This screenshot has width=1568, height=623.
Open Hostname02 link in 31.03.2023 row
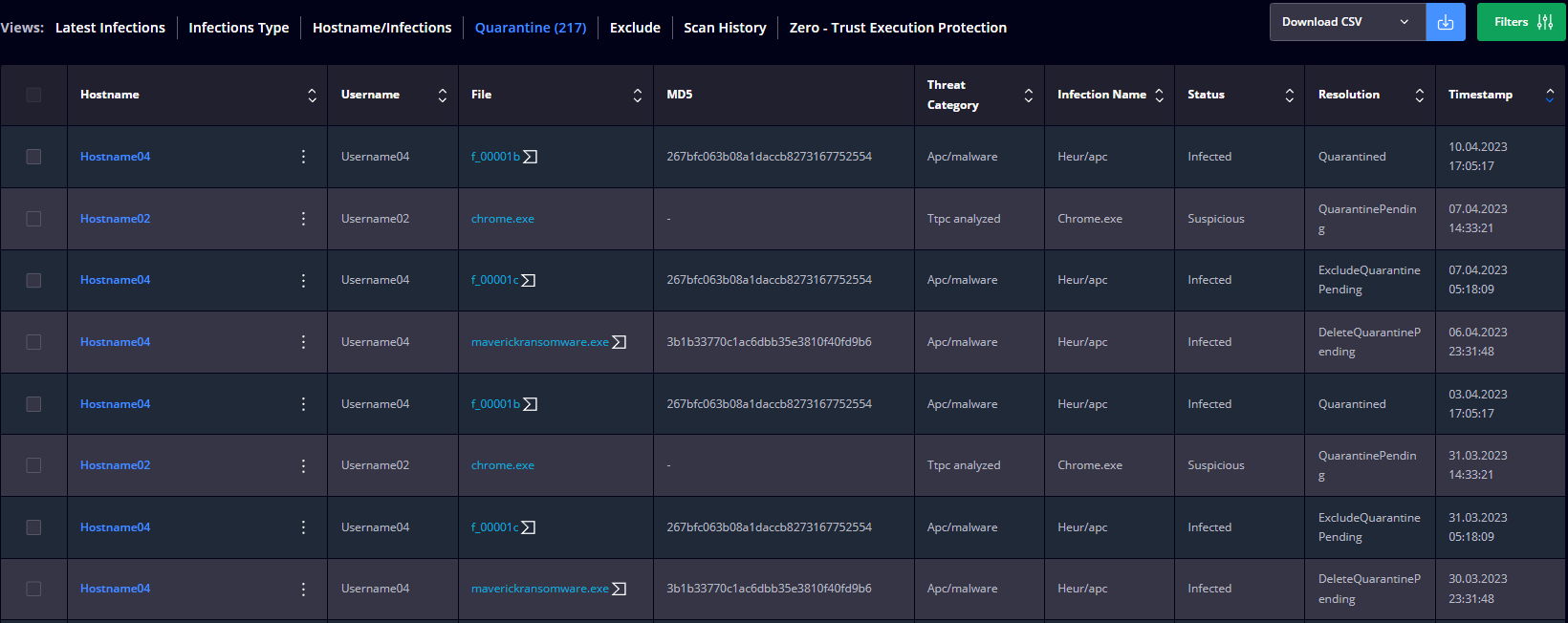(x=115, y=465)
